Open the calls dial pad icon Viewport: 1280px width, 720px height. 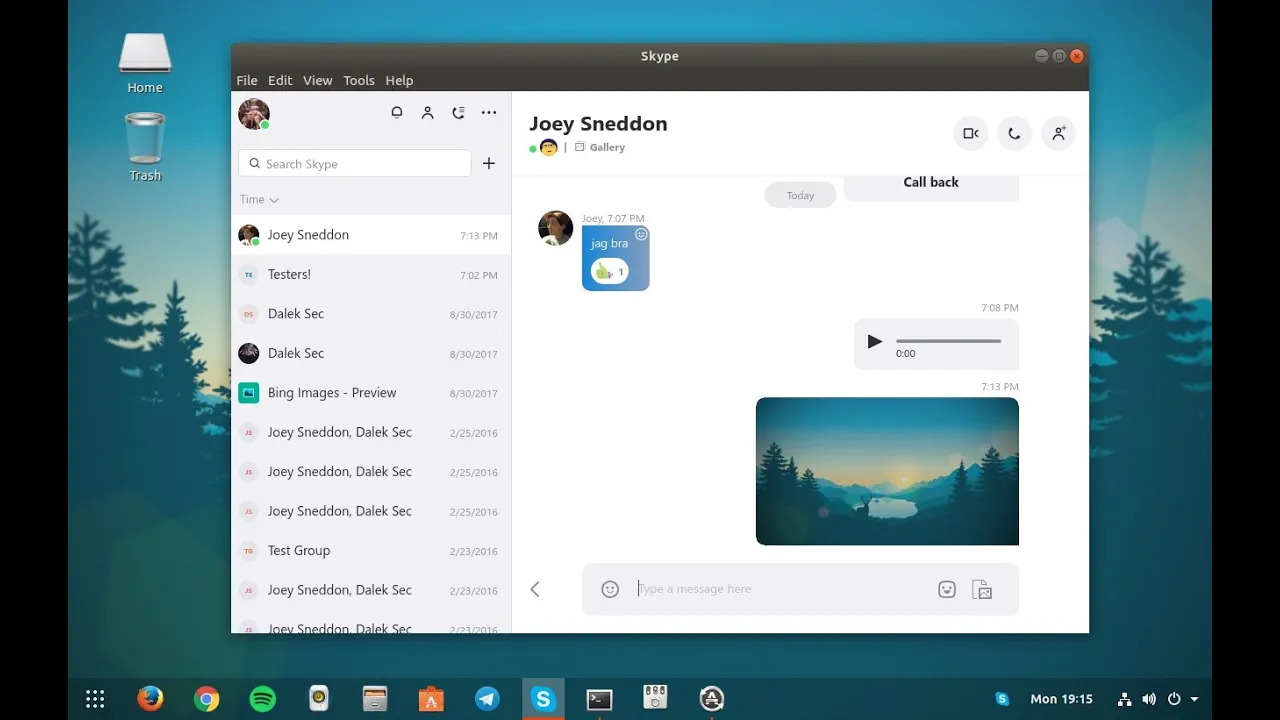[x=458, y=113]
